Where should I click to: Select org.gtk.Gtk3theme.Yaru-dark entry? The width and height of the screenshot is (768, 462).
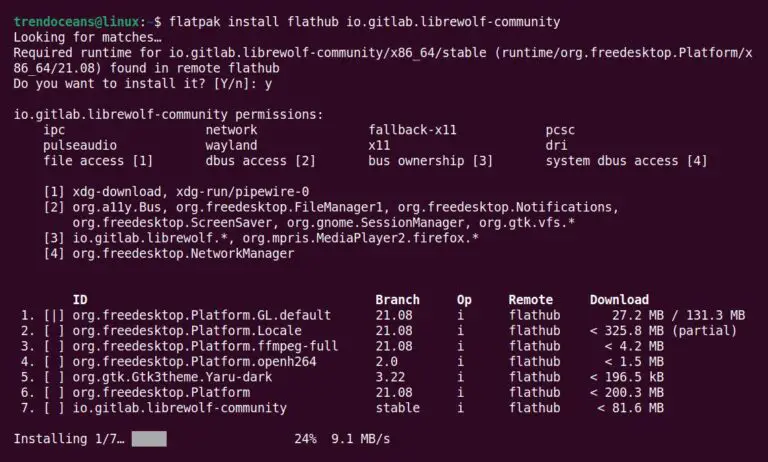point(172,377)
